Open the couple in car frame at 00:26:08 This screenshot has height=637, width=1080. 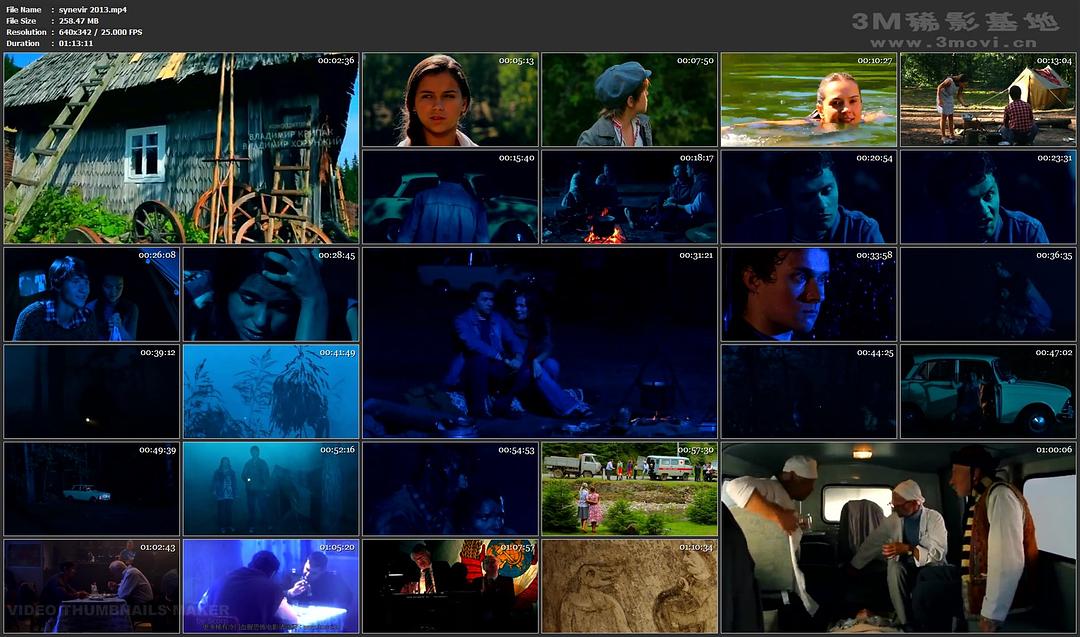(x=91, y=294)
